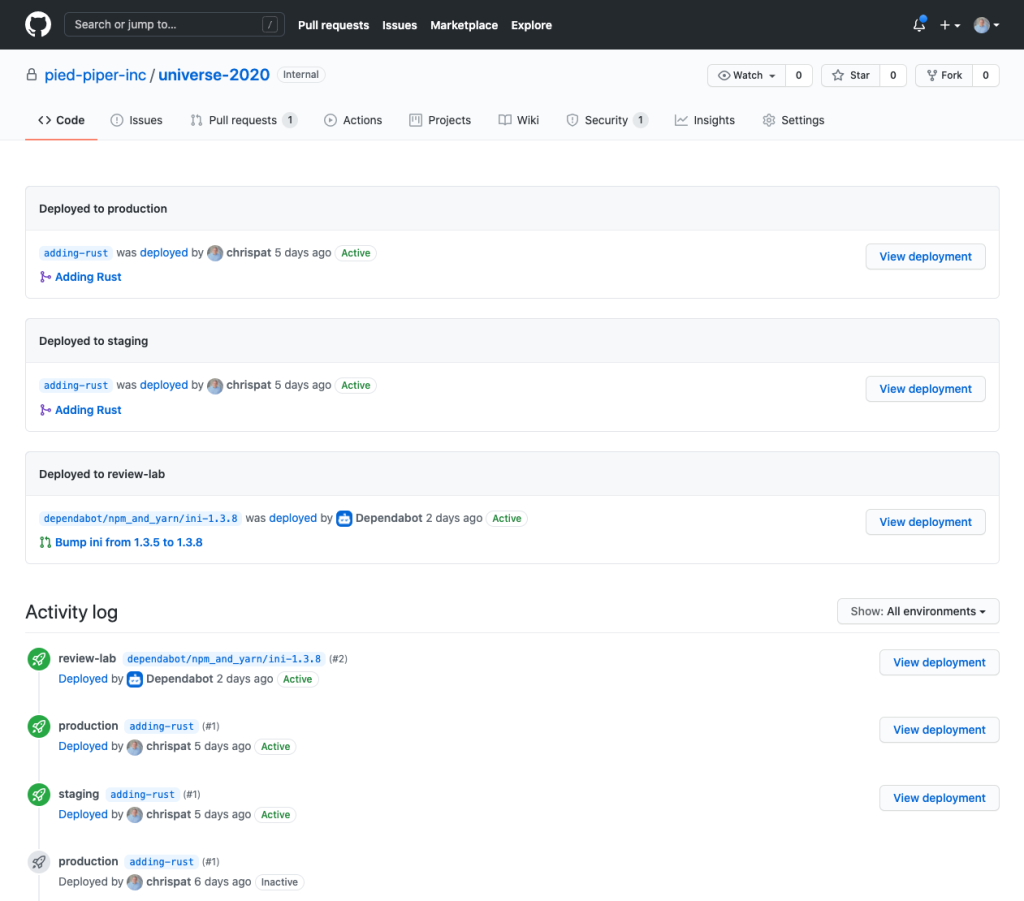Open the Watch dropdown

[746, 75]
